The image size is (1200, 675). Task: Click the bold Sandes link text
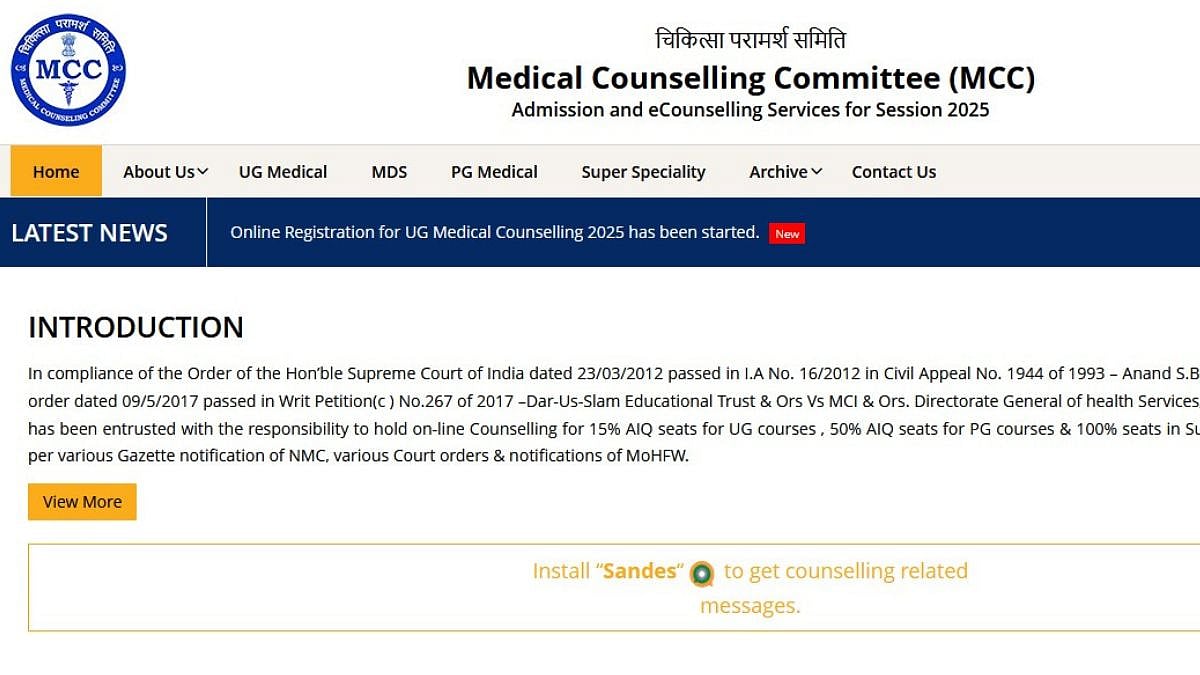pyautogui.click(x=639, y=571)
